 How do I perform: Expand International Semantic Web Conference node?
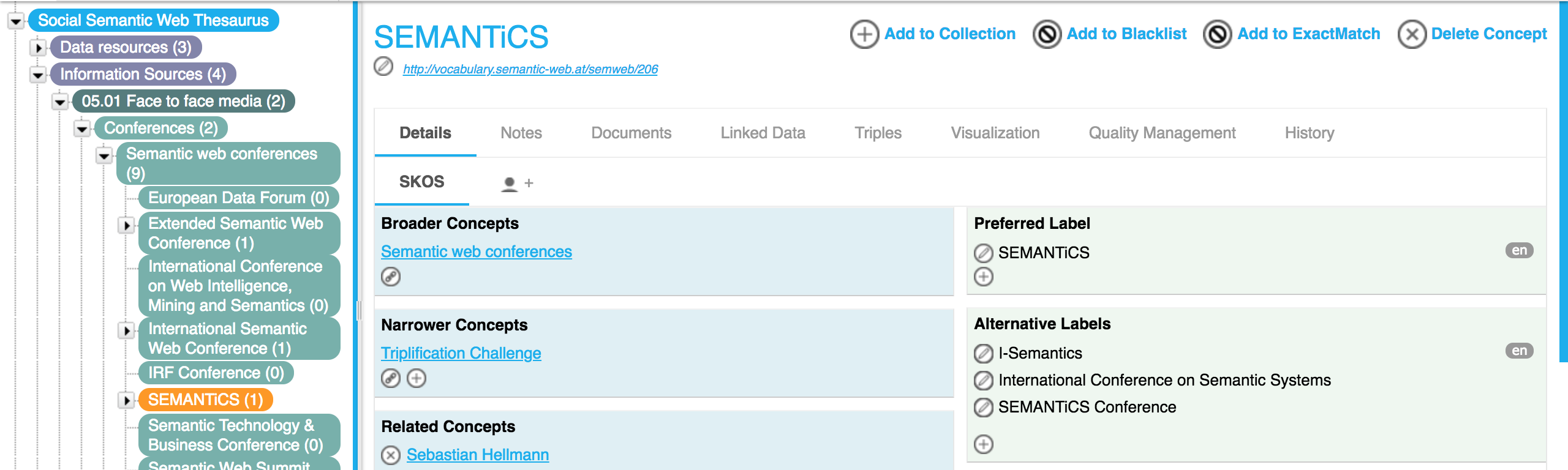point(126,331)
